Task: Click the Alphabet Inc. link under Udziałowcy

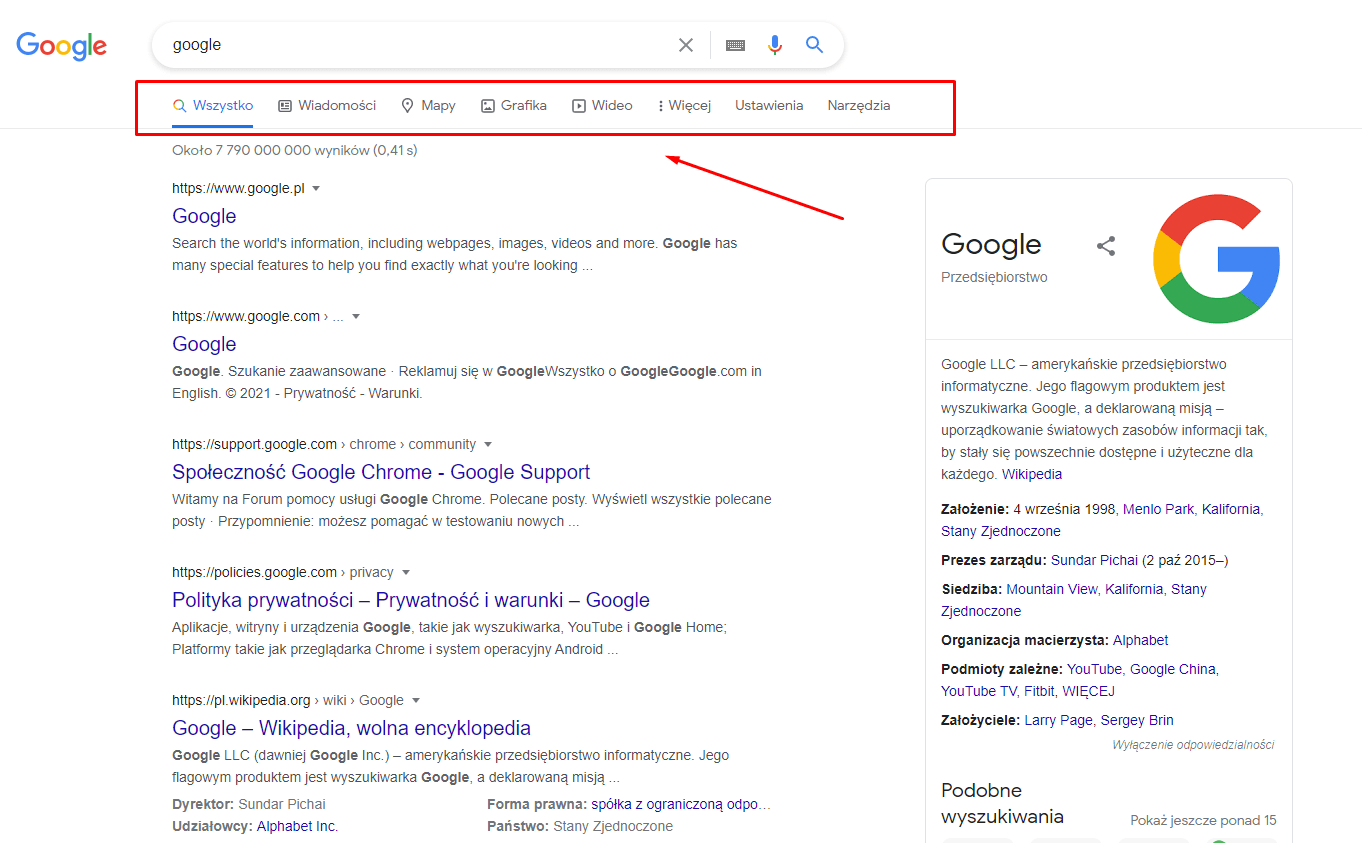Action: (x=297, y=826)
